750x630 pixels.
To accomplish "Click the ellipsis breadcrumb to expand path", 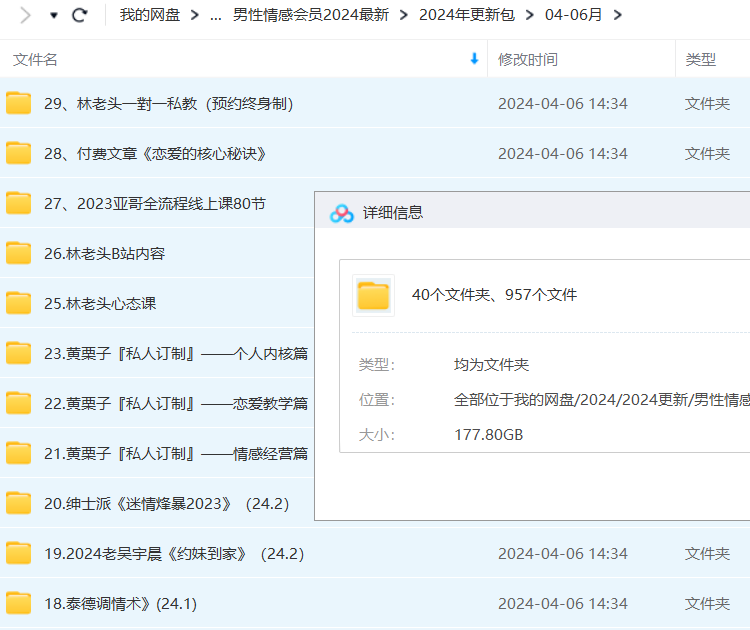I will click(216, 15).
